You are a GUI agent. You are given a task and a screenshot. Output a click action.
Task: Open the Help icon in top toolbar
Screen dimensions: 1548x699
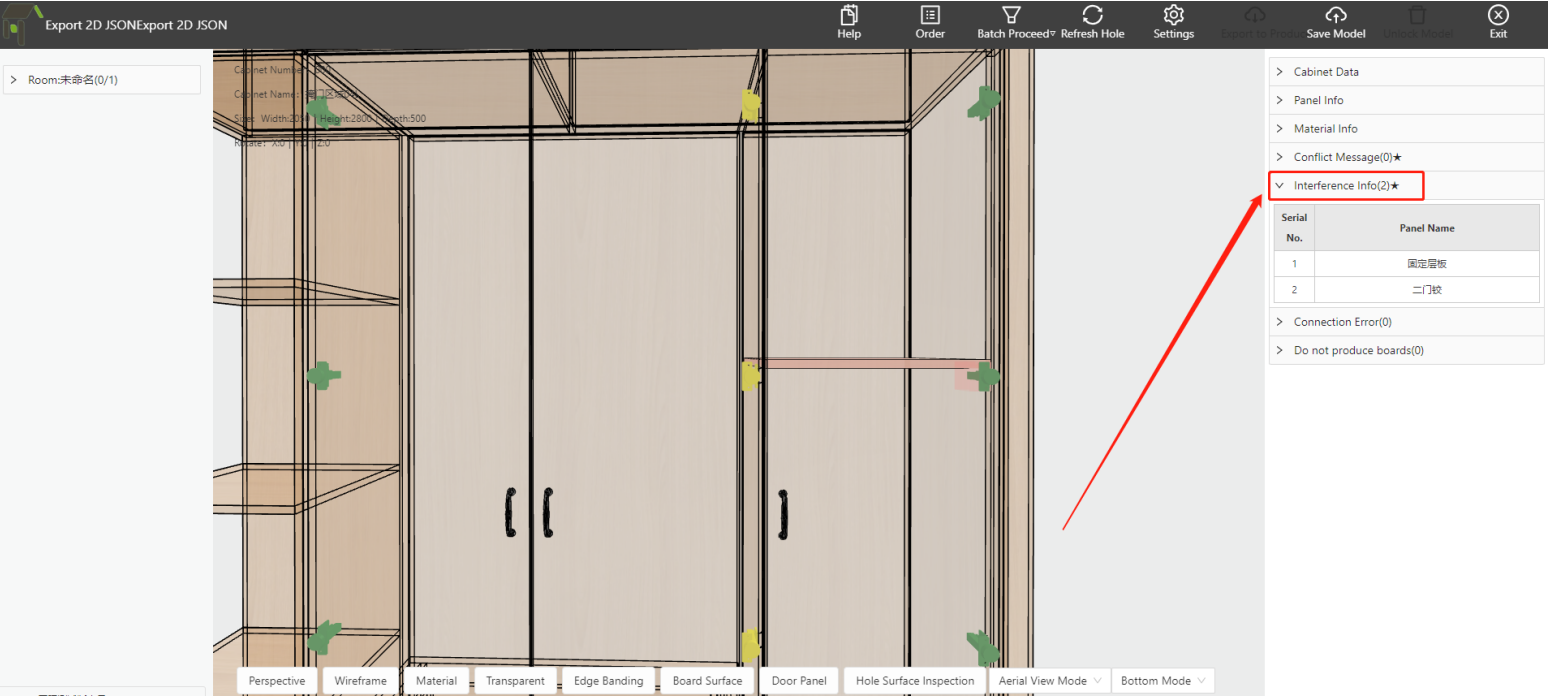[x=849, y=16]
